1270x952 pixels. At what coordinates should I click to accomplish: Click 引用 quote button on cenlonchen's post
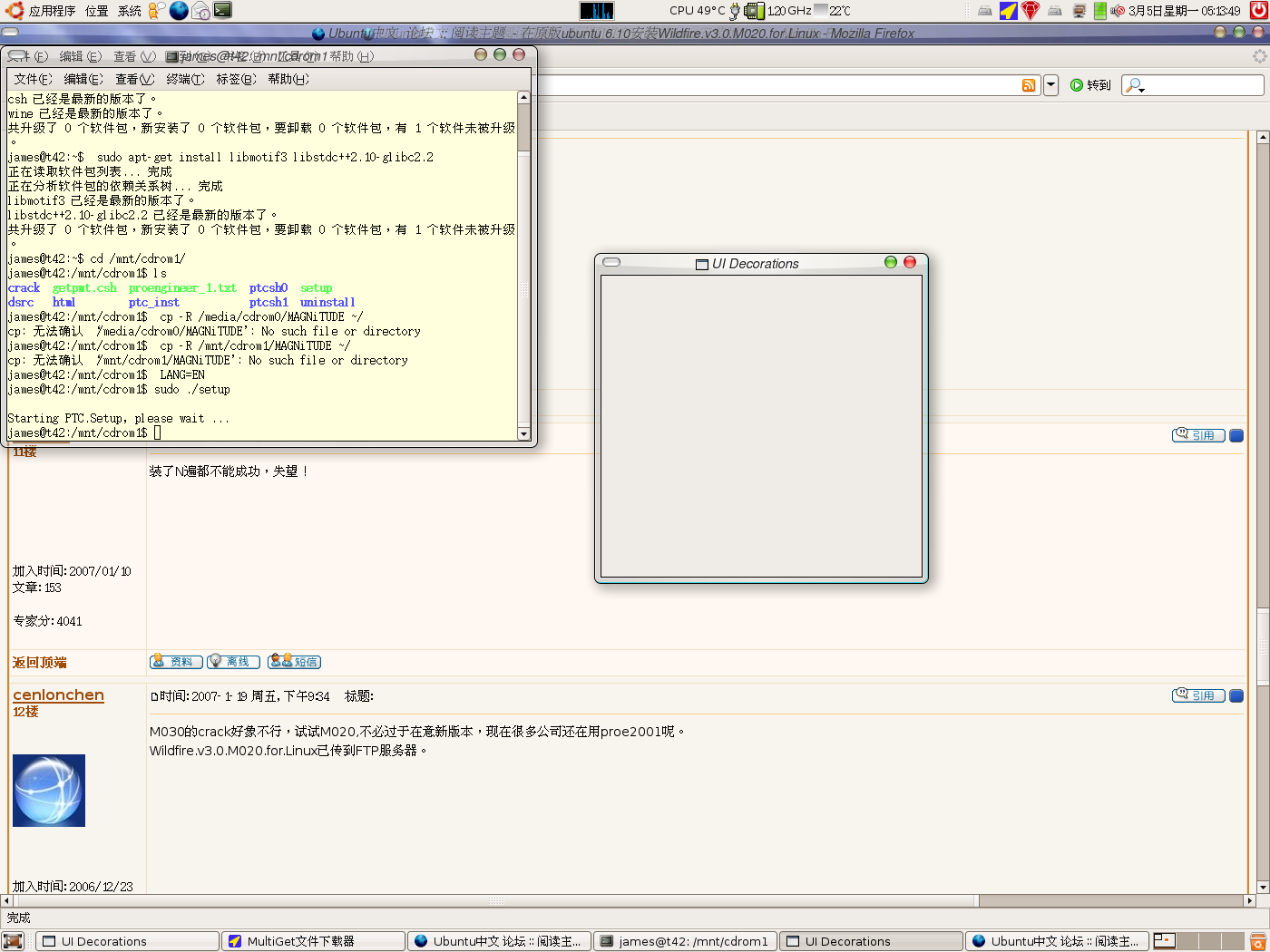(1198, 695)
